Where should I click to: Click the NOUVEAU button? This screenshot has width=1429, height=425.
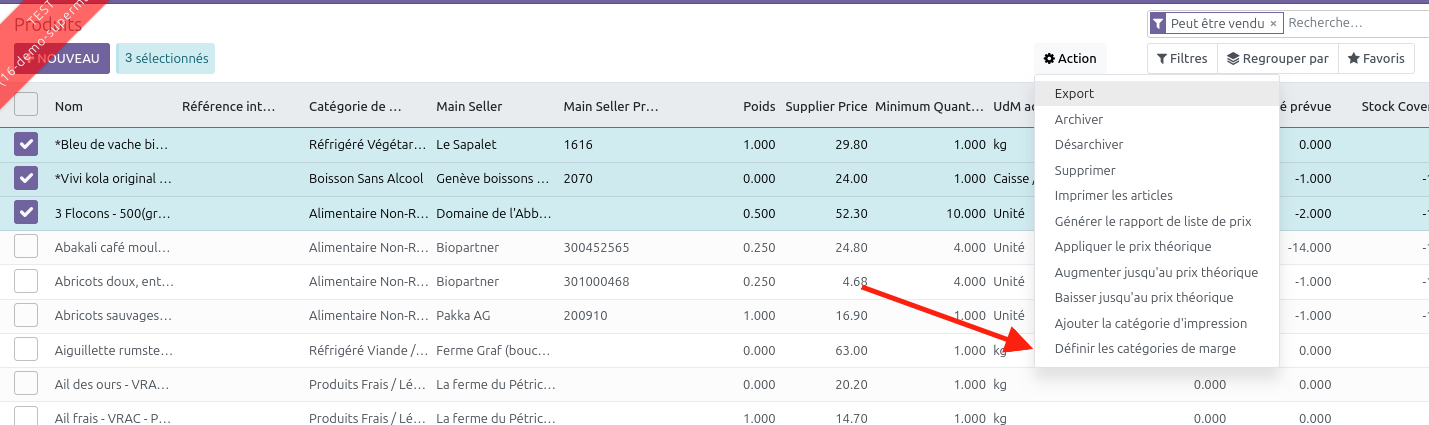62,59
